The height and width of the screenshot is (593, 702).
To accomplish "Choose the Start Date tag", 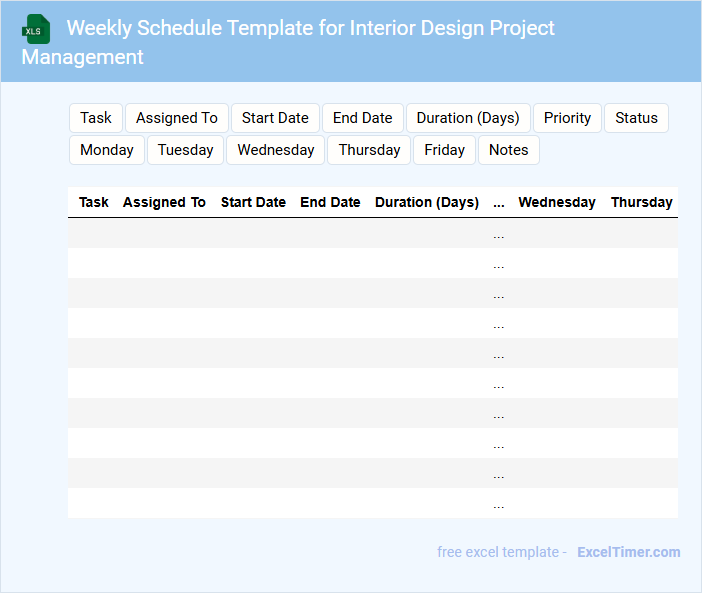I will coord(275,118).
